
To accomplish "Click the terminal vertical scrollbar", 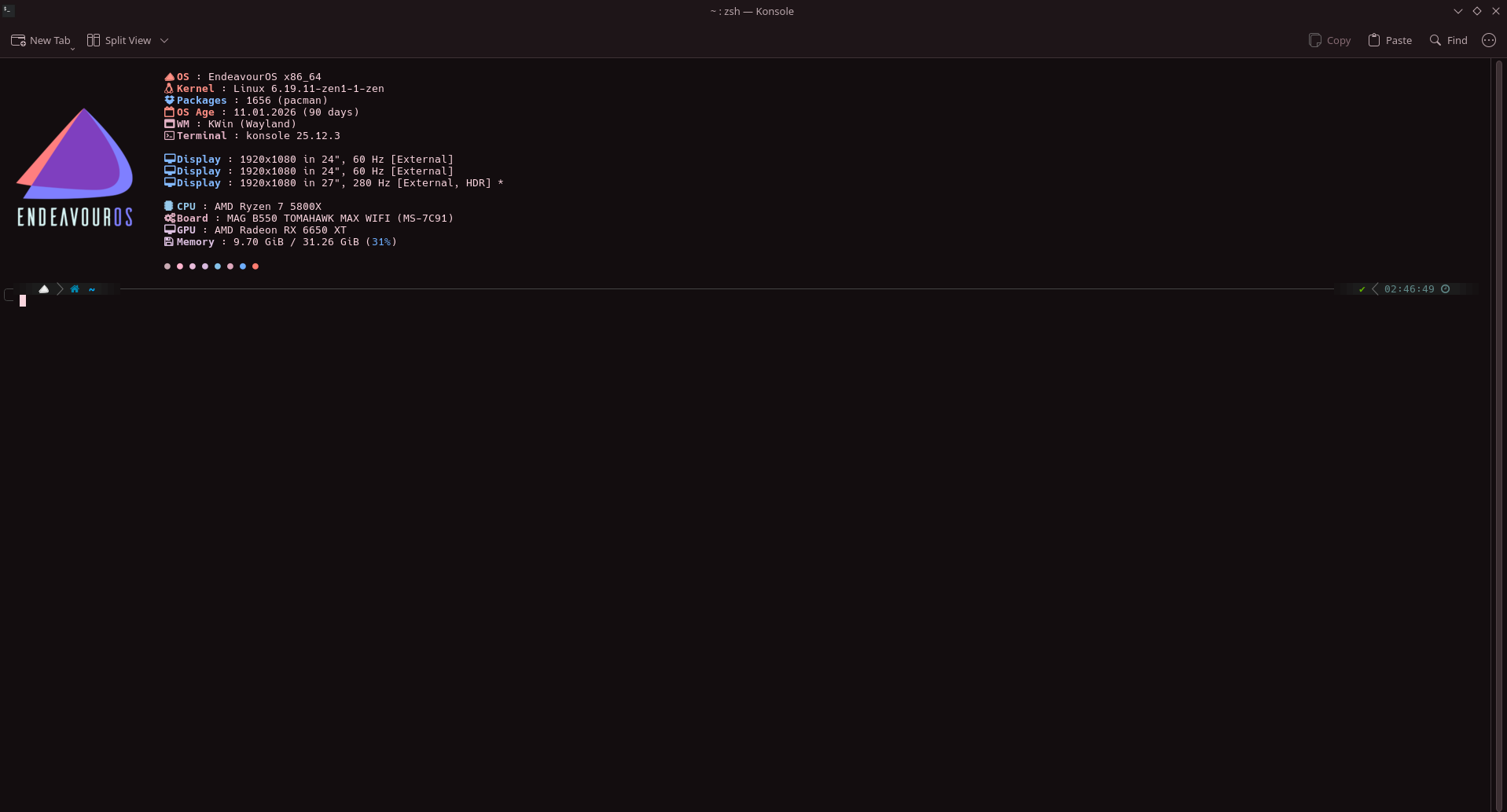I will tap(1498, 435).
